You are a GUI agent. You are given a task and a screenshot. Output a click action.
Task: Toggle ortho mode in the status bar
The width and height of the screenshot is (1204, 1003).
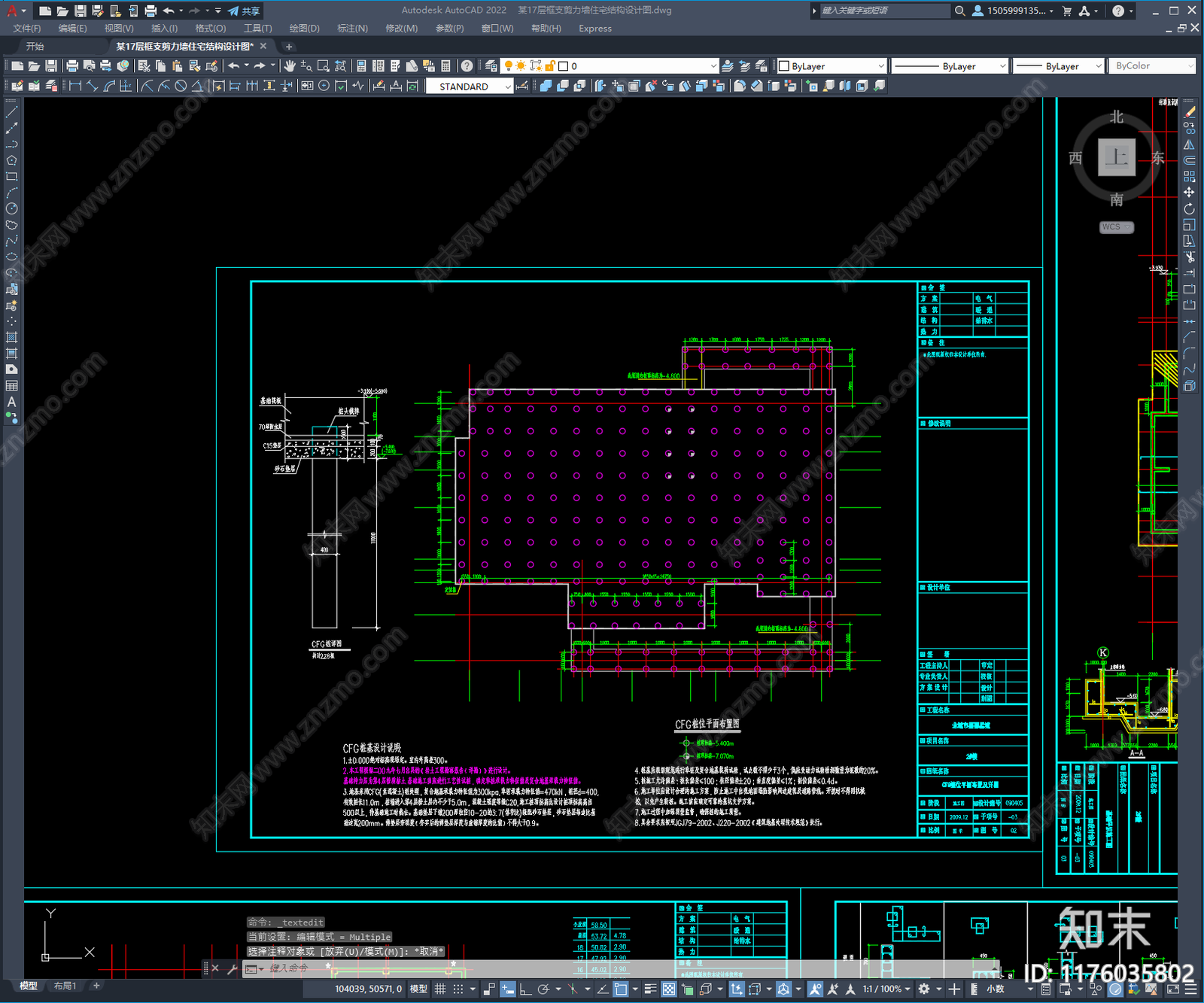click(525, 989)
